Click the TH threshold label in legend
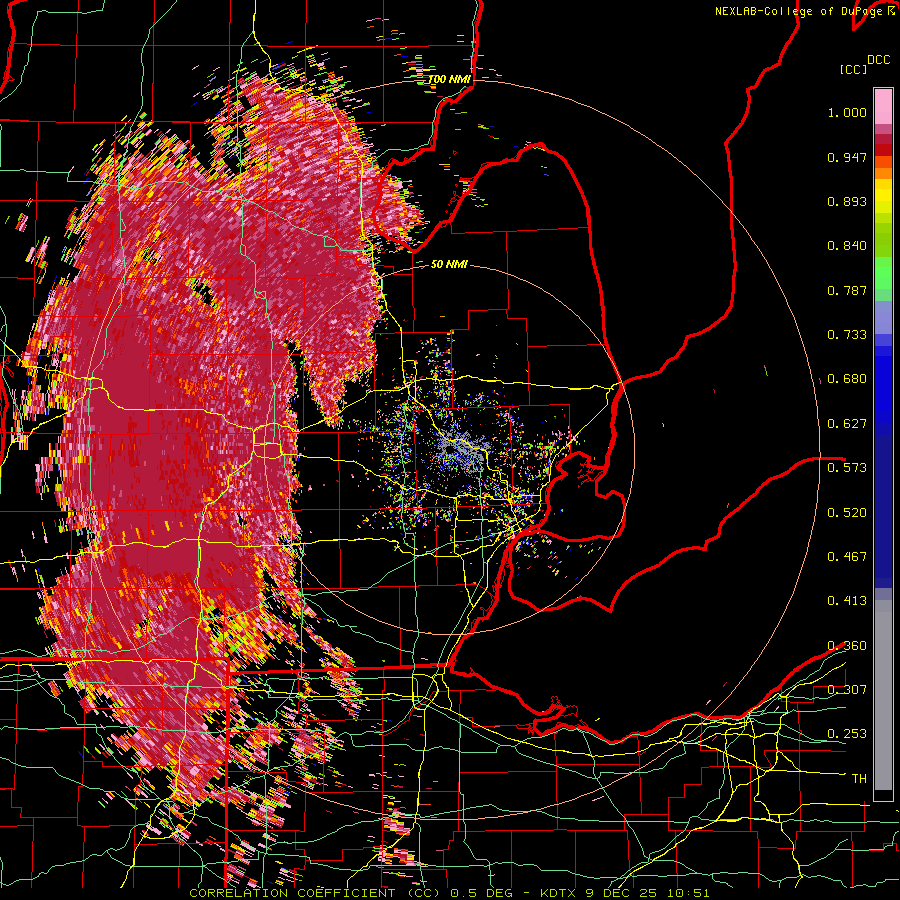900x900 pixels. (x=859, y=779)
